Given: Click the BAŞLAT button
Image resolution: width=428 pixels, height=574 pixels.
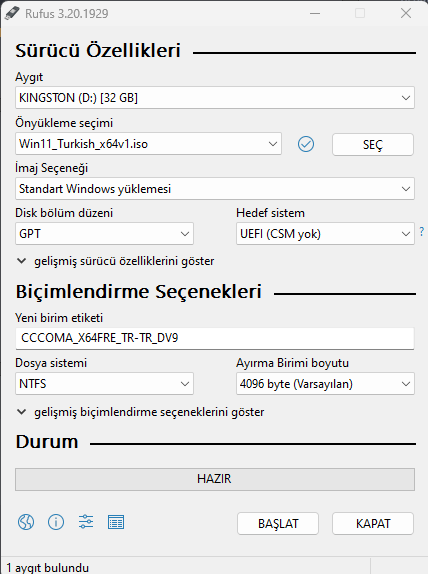Looking at the screenshot, I should click(x=278, y=523).
